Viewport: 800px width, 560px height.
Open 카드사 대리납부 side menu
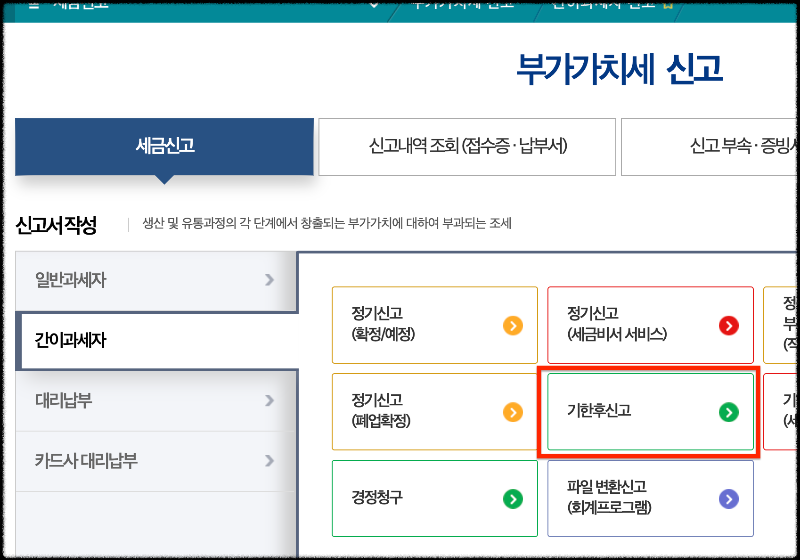tap(156, 461)
